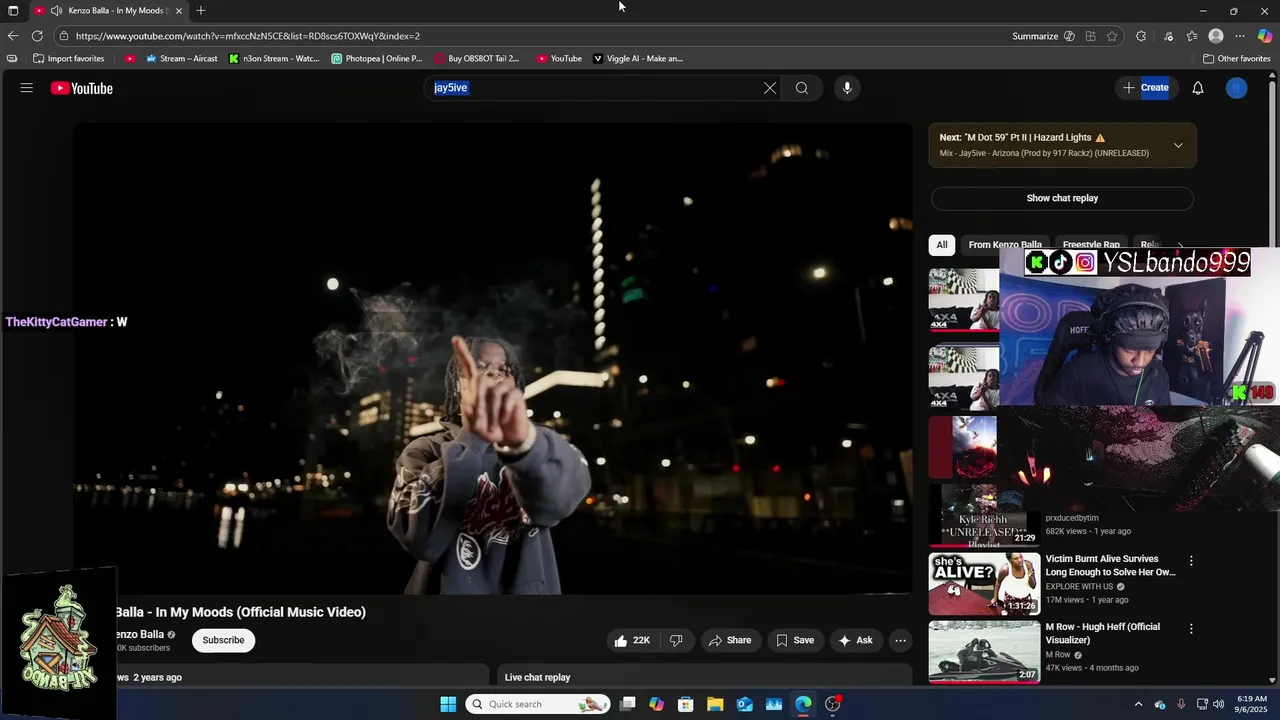Open Task View on the taskbar

tap(627, 704)
